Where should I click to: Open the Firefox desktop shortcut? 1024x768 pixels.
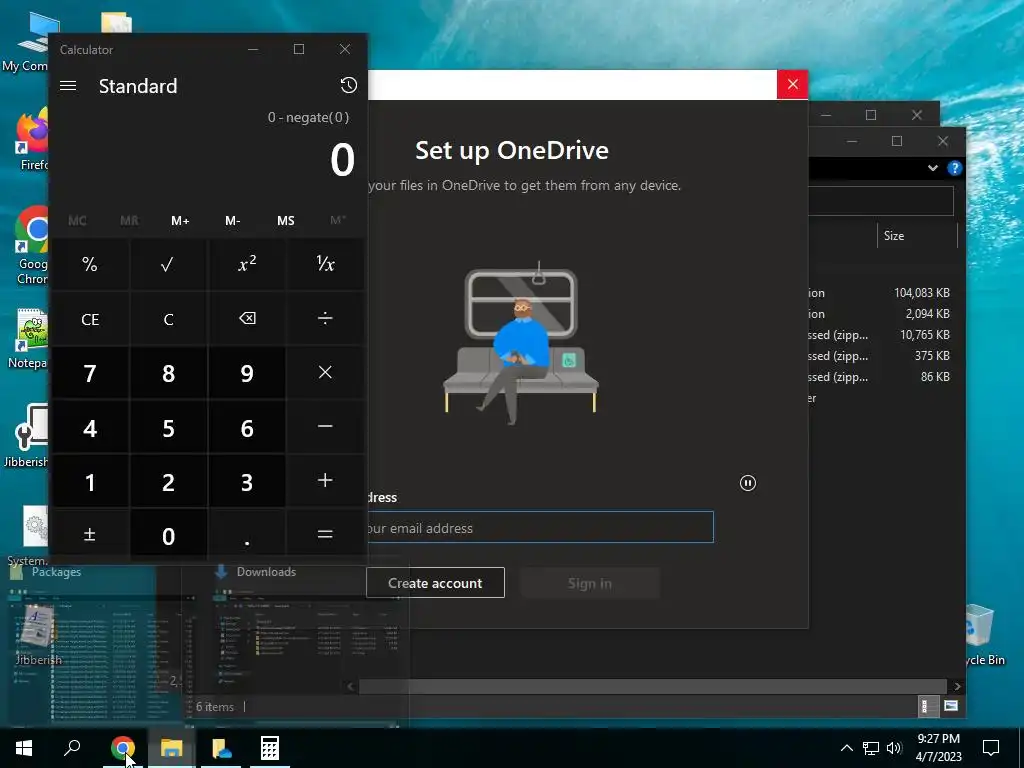tap(33, 140)
